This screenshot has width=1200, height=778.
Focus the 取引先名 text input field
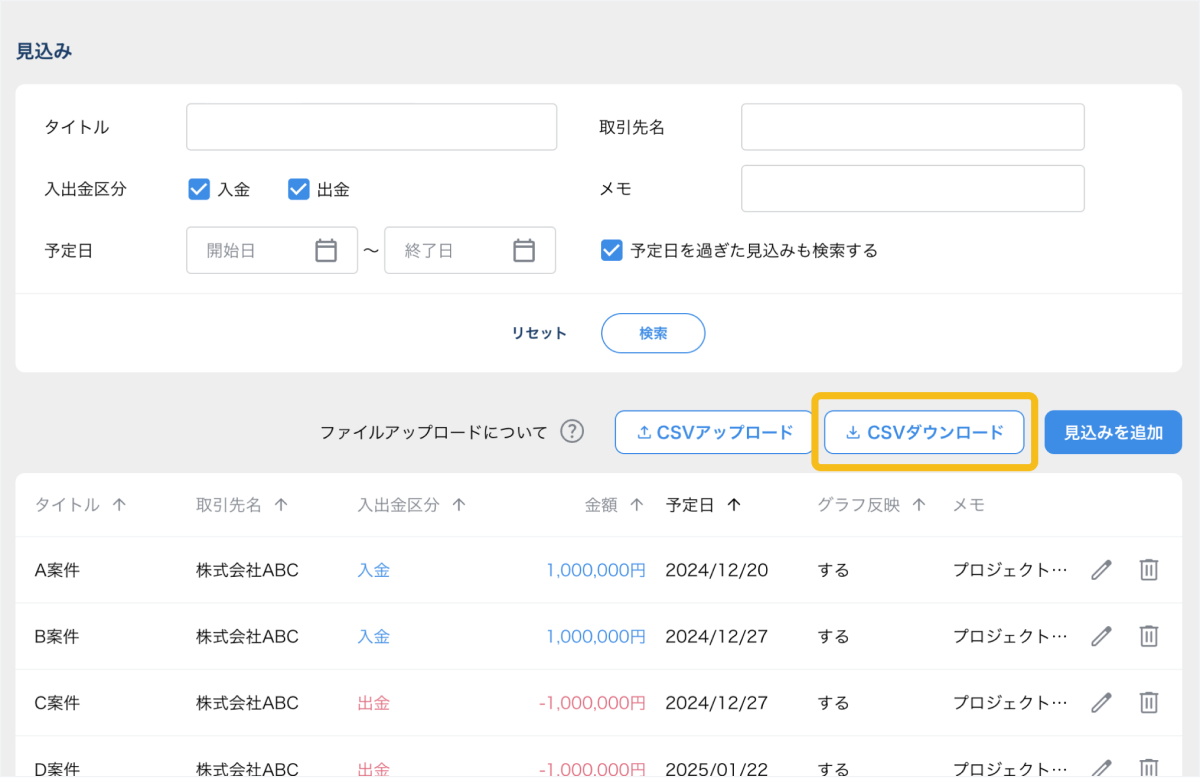(x=912, y=127)
